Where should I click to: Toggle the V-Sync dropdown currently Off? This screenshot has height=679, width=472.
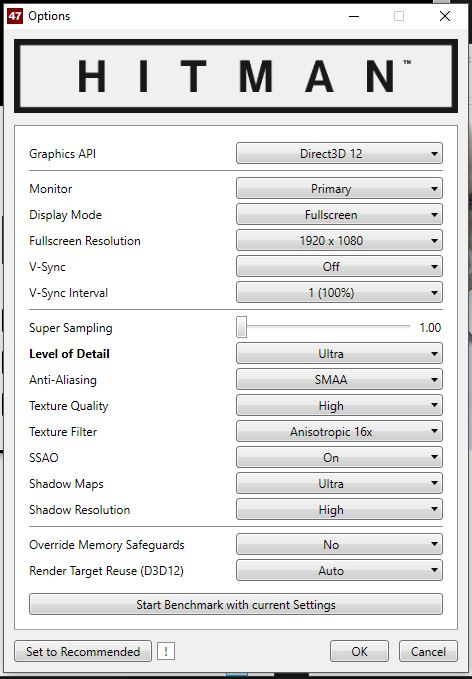point(339,266)
